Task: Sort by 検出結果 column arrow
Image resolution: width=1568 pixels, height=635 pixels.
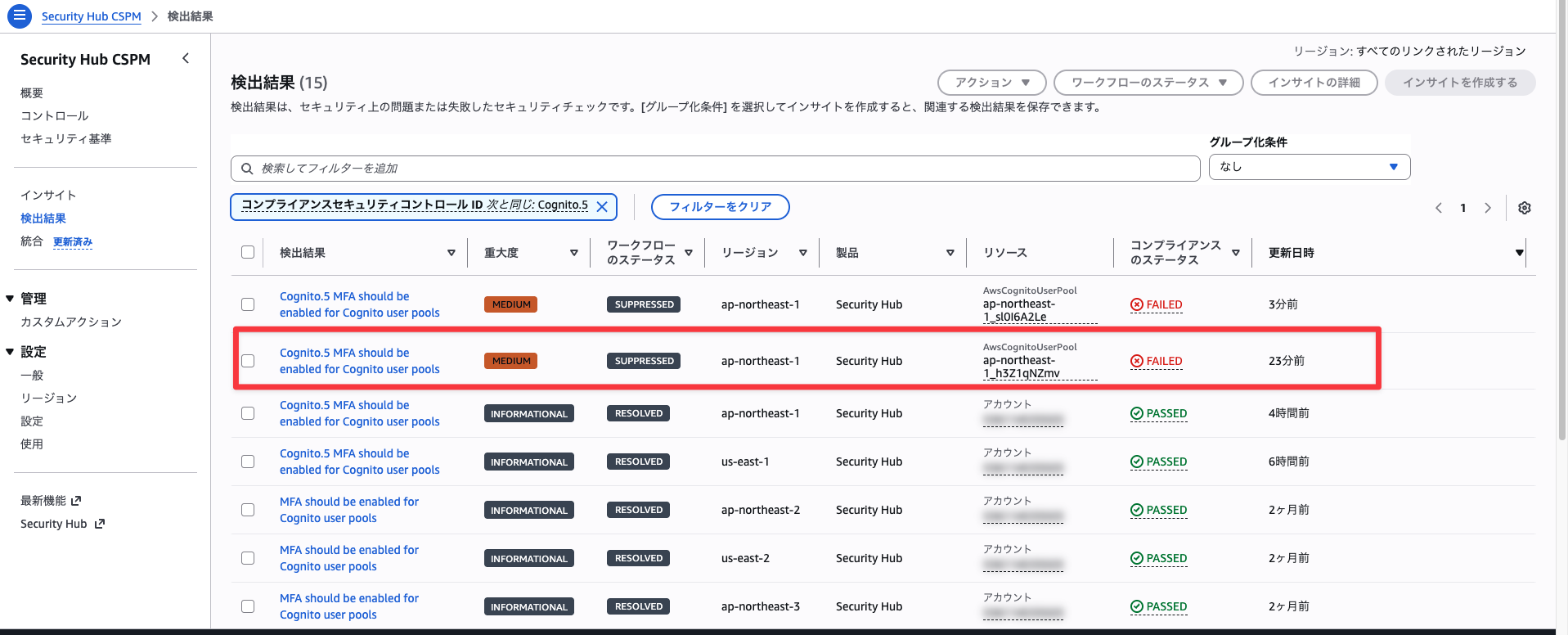Action: 452,253
